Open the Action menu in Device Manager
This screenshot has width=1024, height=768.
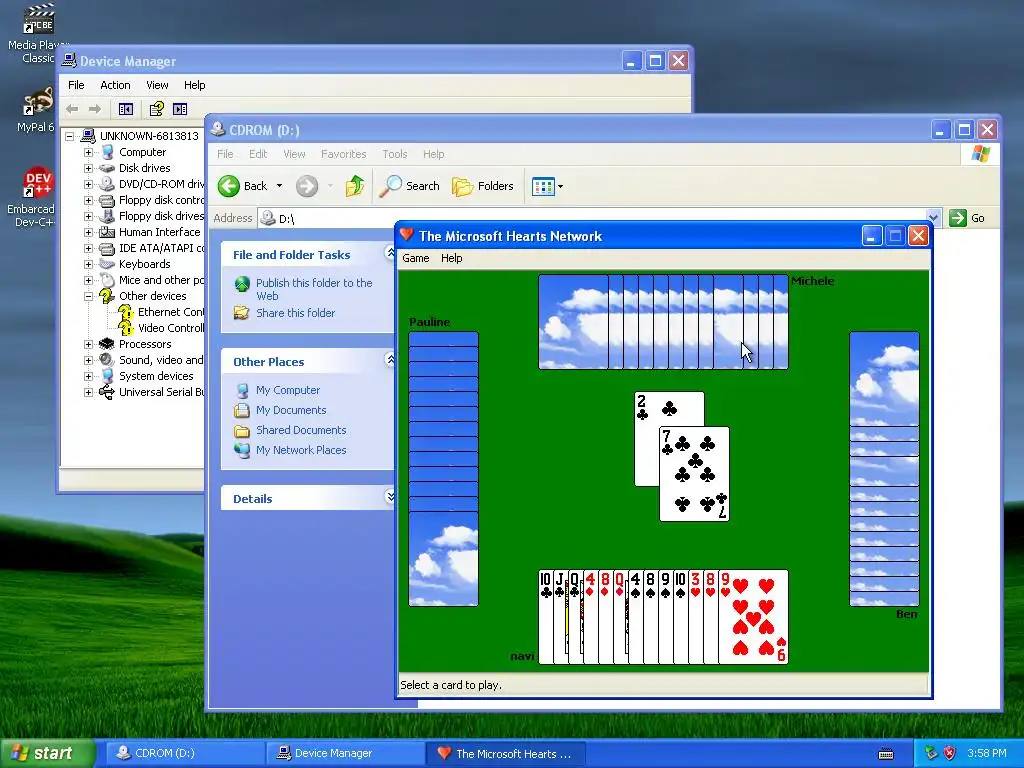click(115, 85)
